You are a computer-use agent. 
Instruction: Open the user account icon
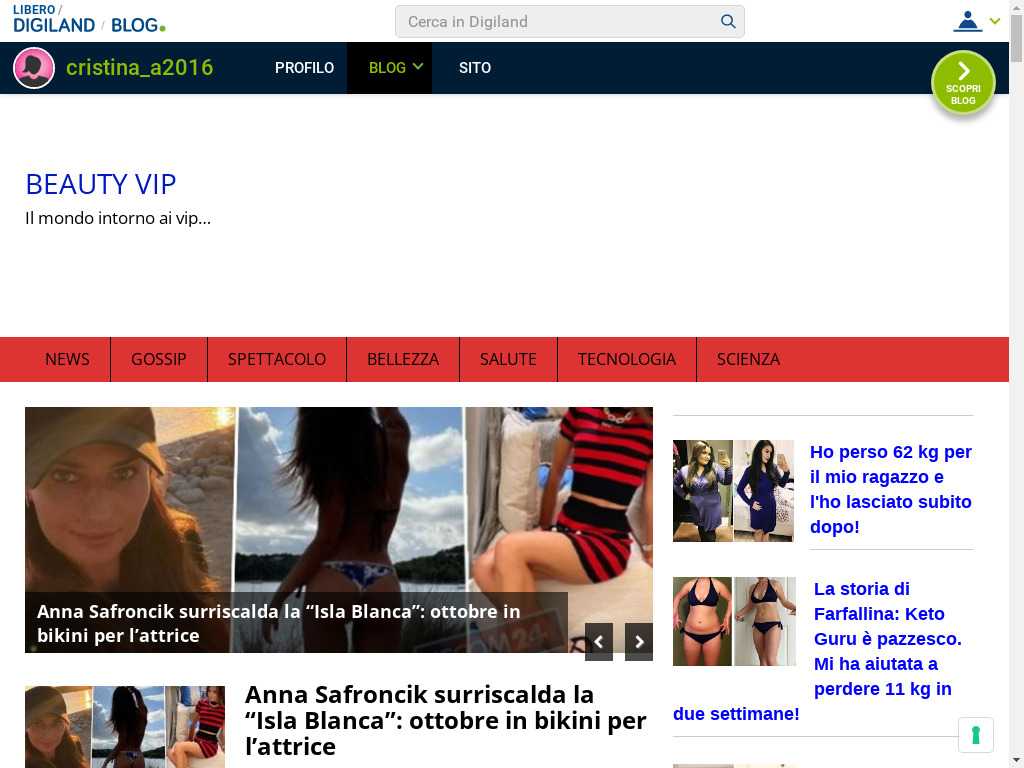[x=967, y=22]
